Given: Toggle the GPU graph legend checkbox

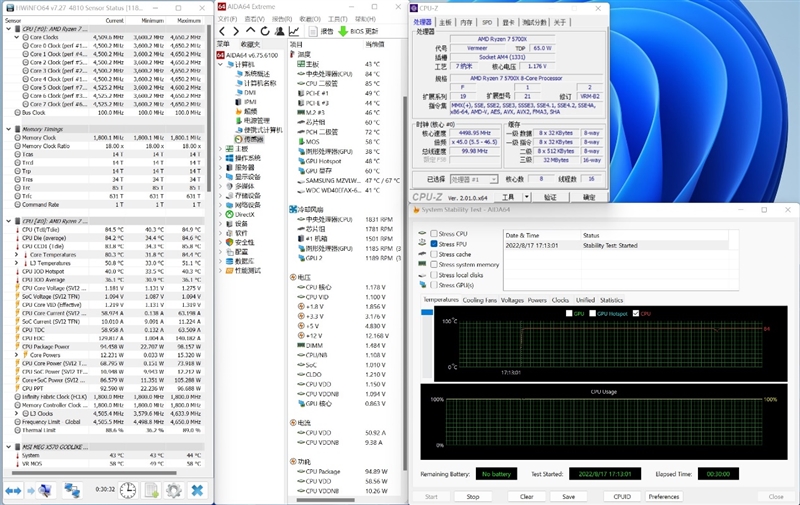Looking at the screenshot, I should pyautogui.click(x=569, y=313).
